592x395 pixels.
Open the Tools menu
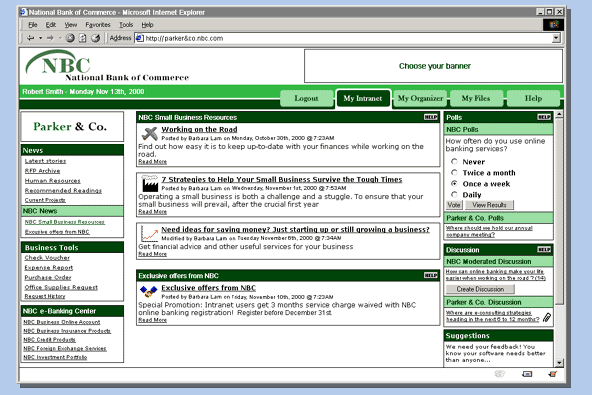pyautogui.click(x=126, y=25)
